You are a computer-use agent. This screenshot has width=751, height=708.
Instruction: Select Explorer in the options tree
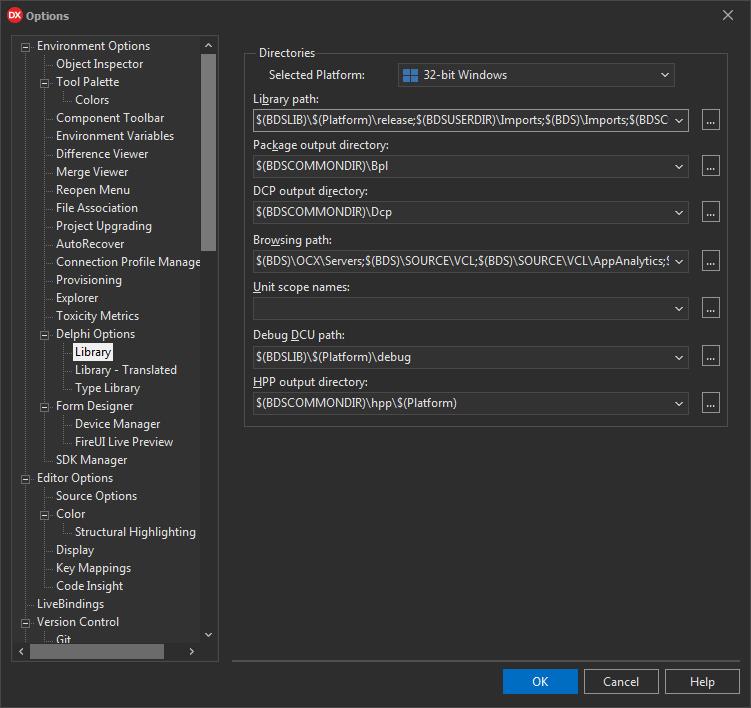pyautogui.click(x=77, y=298)
